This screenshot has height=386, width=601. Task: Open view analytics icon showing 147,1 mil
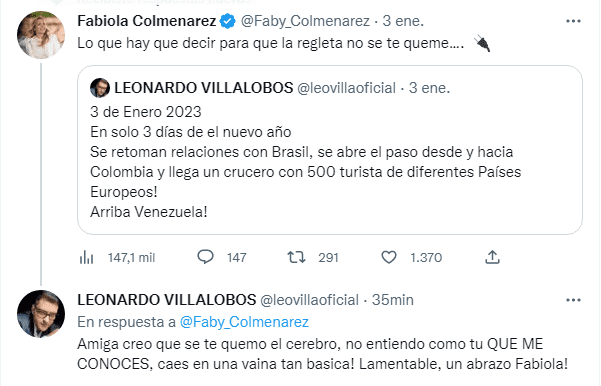pyautogui.click(x=87, y=258)
